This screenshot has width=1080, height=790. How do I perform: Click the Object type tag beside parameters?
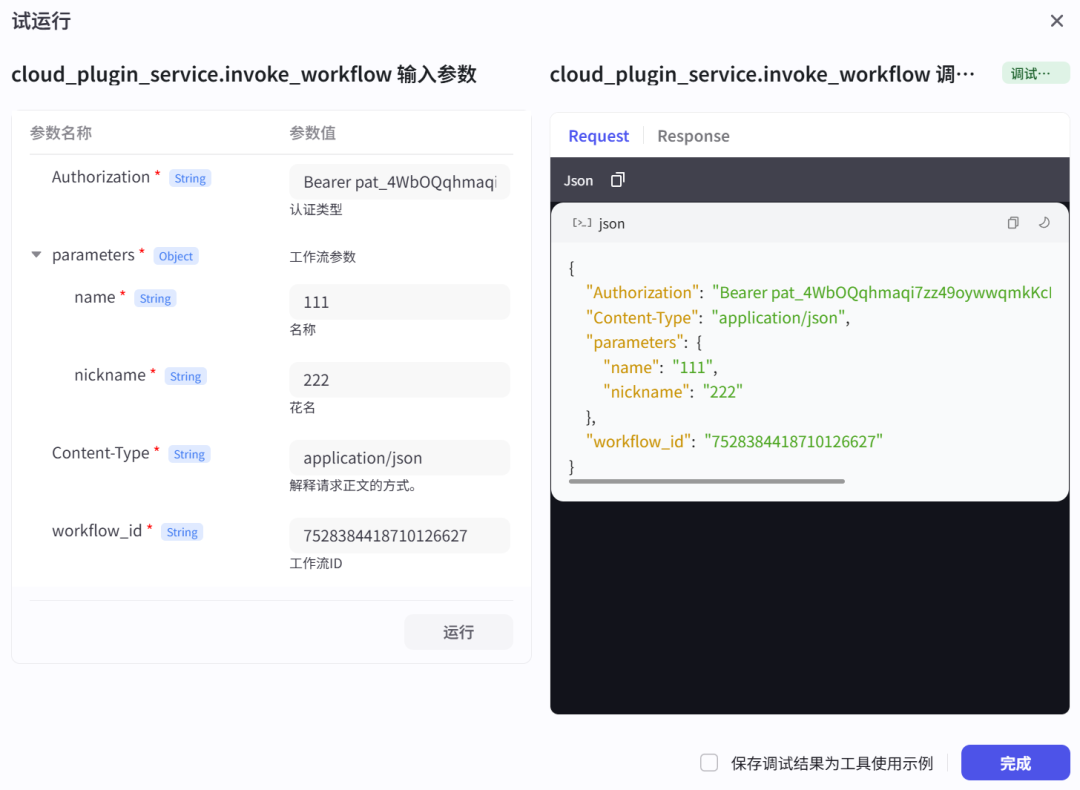point(176,256)
